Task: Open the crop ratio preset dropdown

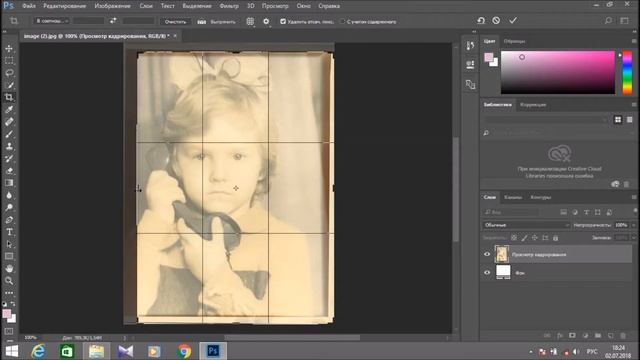Action: 51,21
